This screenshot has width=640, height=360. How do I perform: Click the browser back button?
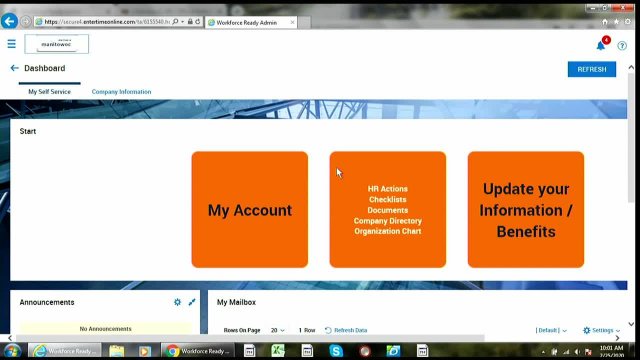coord(9,21)
